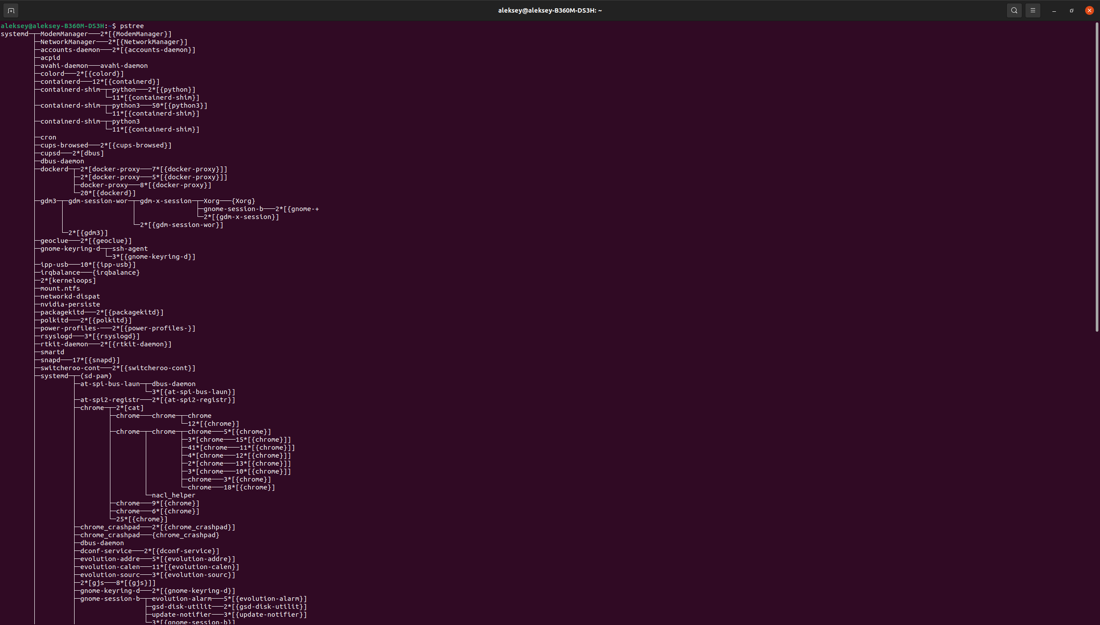Select the evolution-sourc process row
This screenshot has width=1100, height=625.
tap(157, 575)
